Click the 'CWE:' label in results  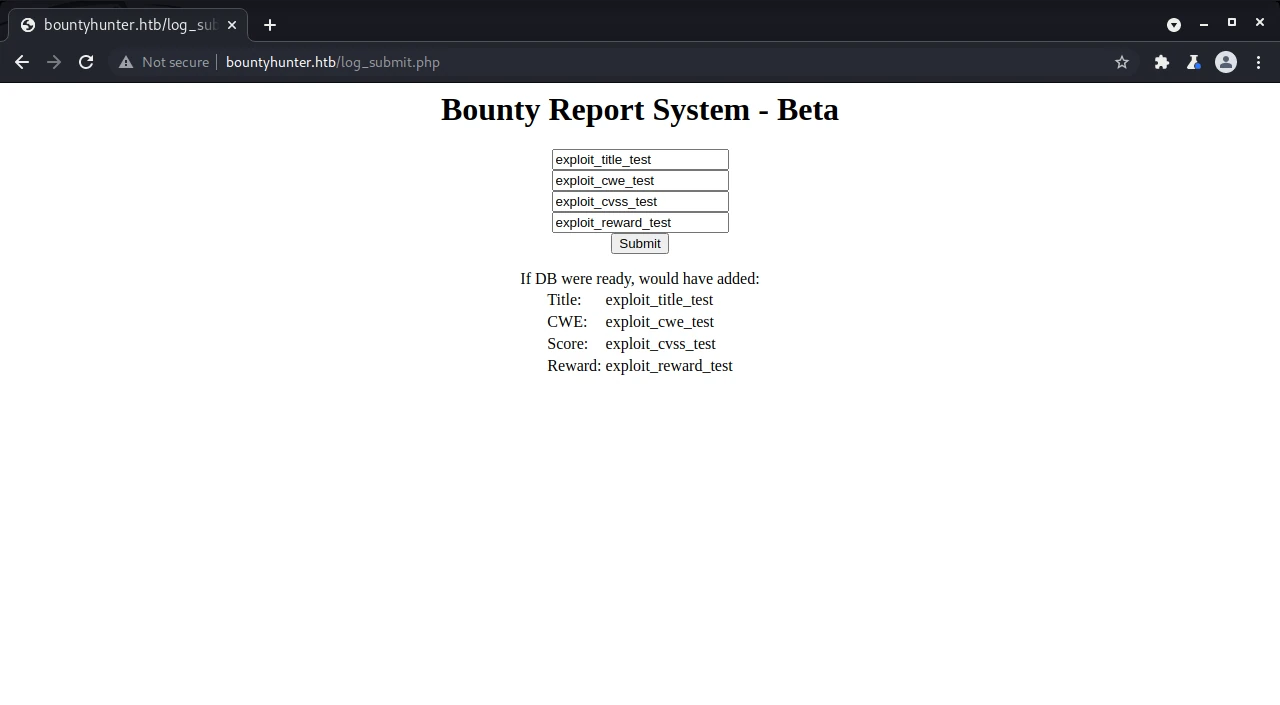(x=567, y=322)
